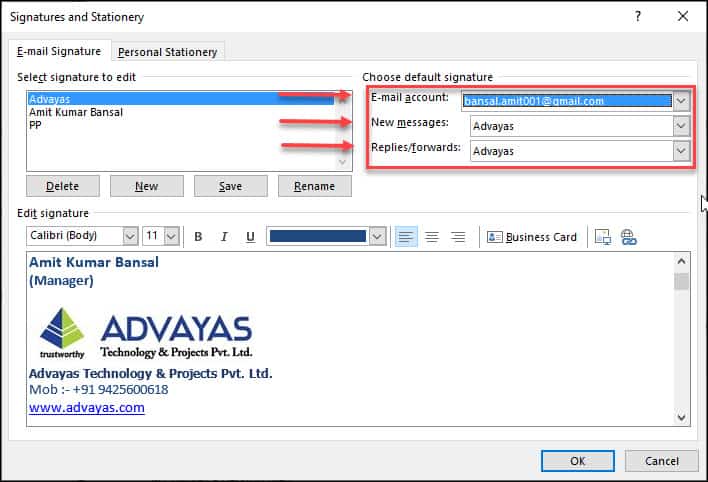This screenshot has height=482, width=708.
Task: Open the E-mail account dropdown
Action: pos(681,101)
